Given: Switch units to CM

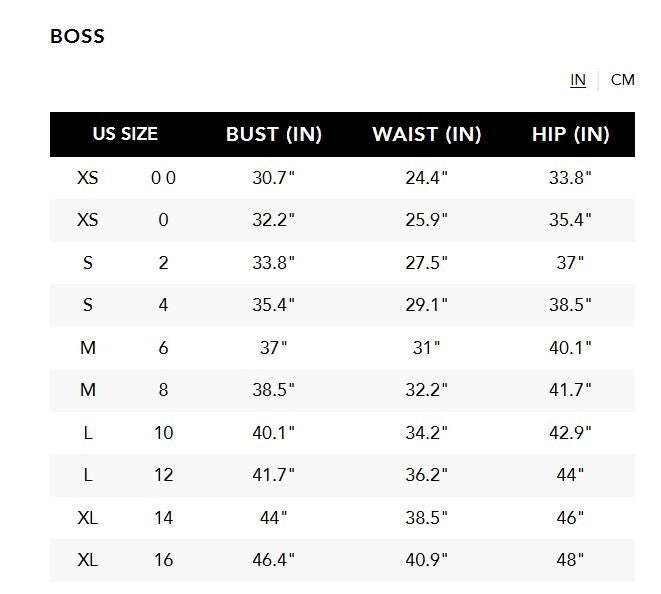Looking at the screenshot, I should pos(622,80).
